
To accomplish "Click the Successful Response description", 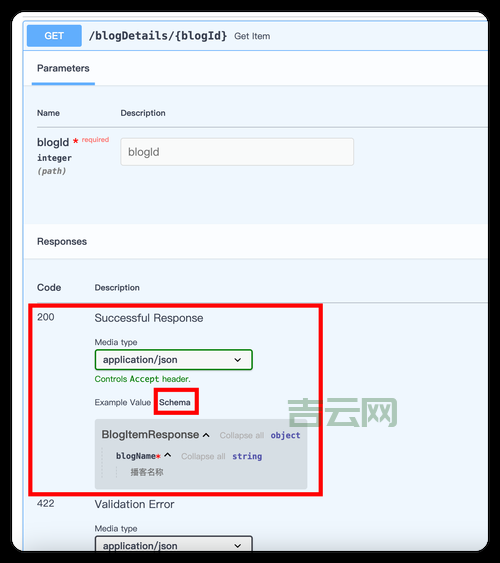I will [x=149, y=318].
